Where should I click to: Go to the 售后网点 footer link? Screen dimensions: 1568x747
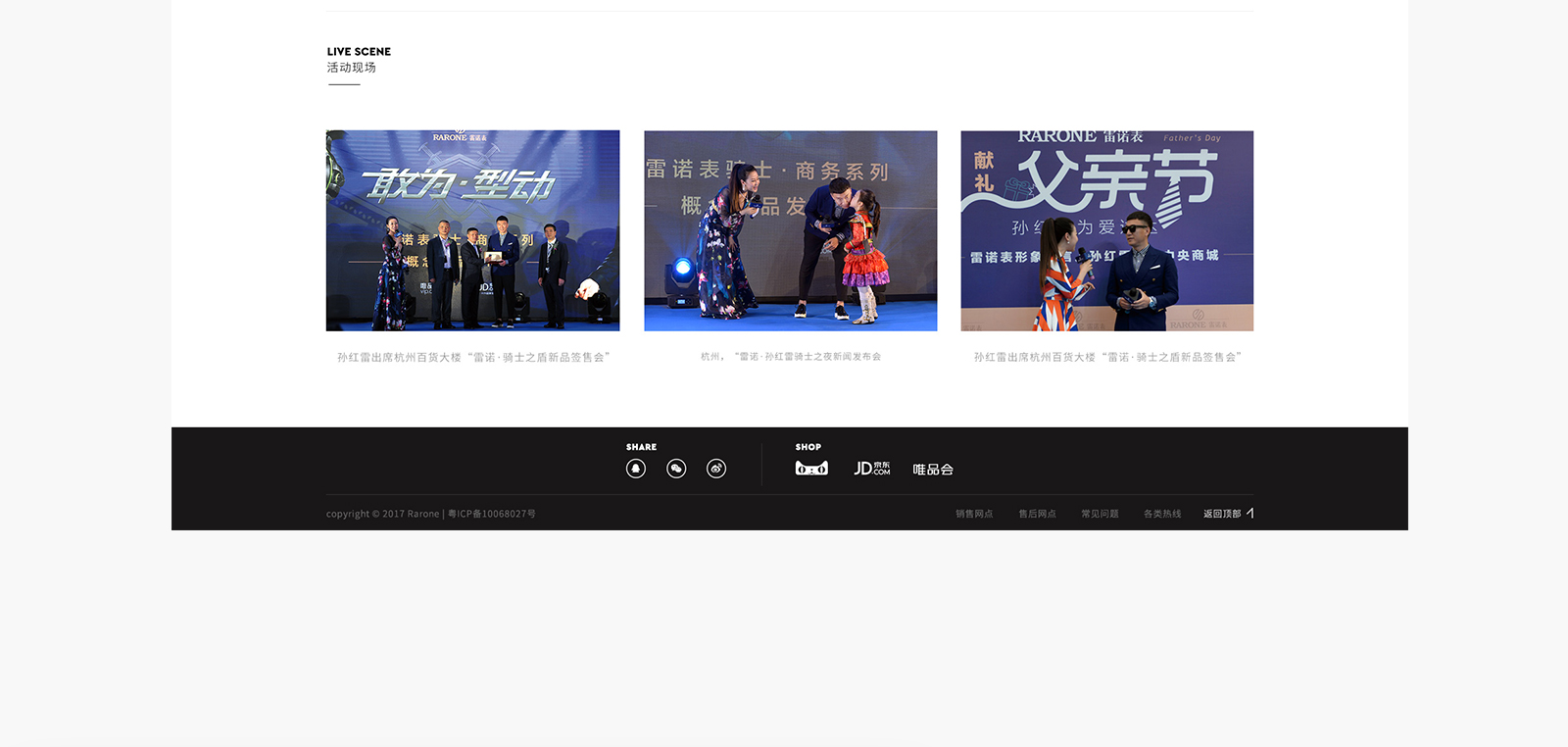coord(1037,514)
